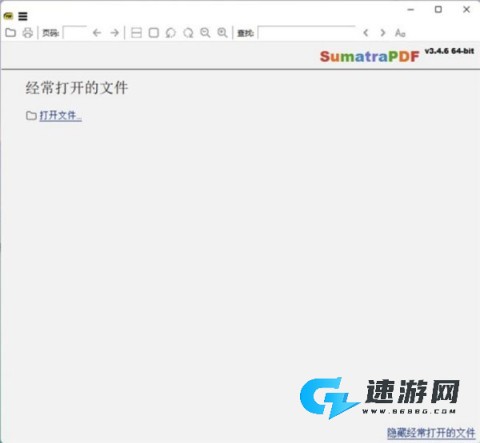The image size is (480, 443).
Task: Open the hamburger menu icon
Action: click(x=23, y=16)
